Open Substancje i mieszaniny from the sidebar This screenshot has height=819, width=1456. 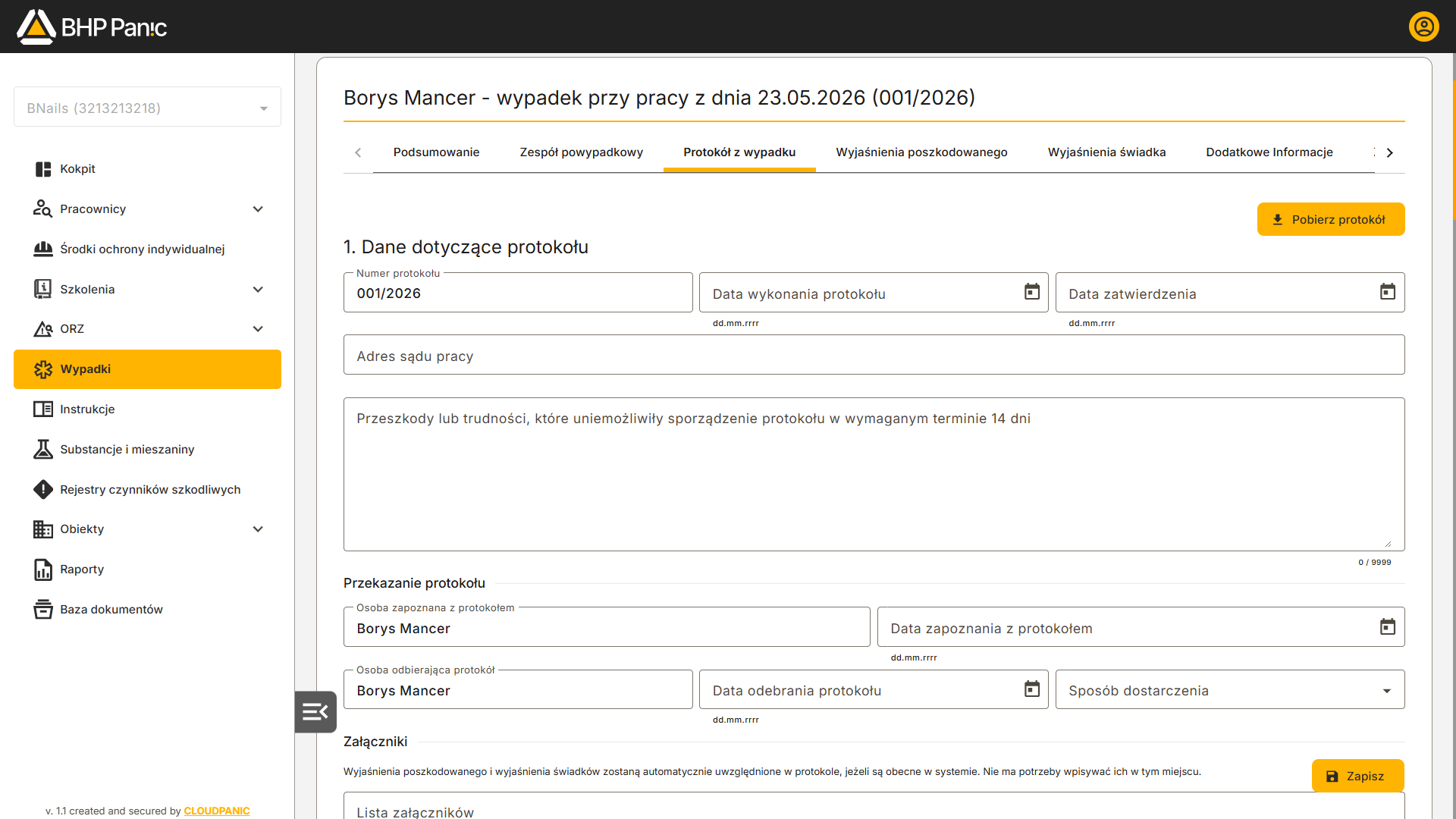click(147, 449)
